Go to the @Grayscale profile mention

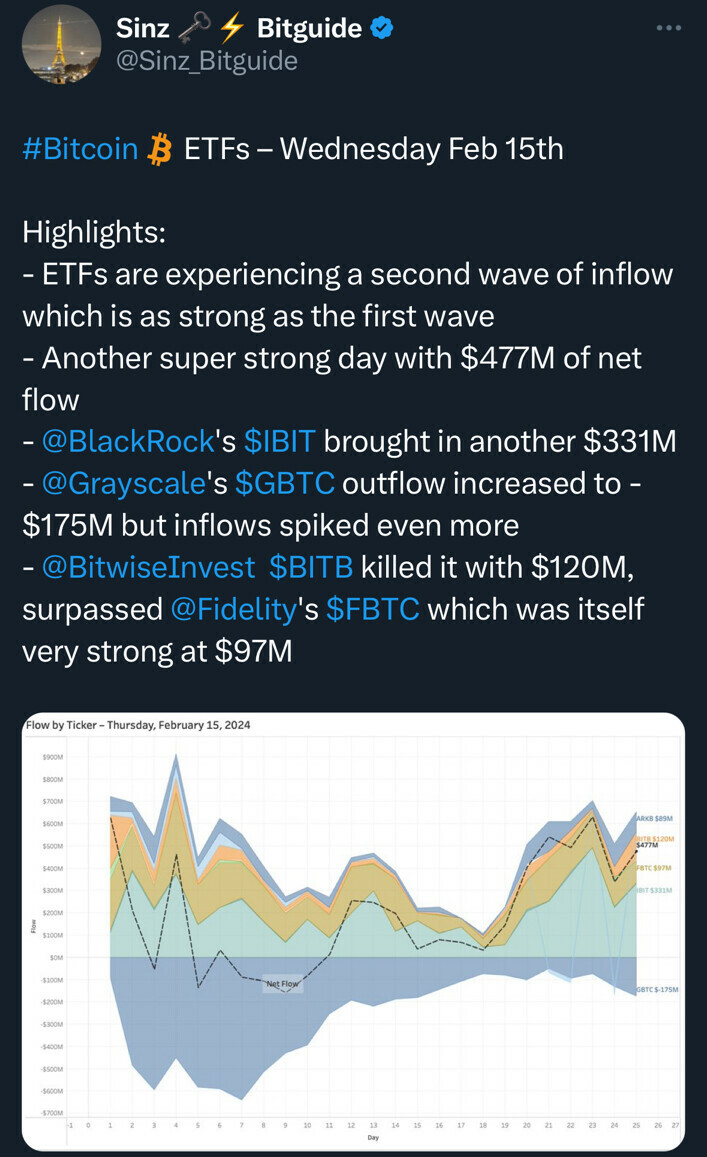tap(123, 483)
